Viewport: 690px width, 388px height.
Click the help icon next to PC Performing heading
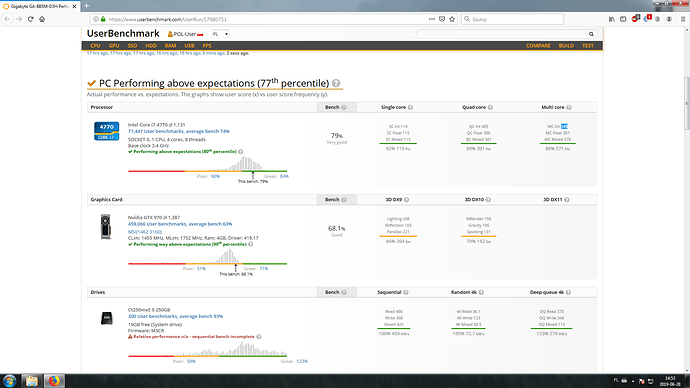tap(336, 83)
